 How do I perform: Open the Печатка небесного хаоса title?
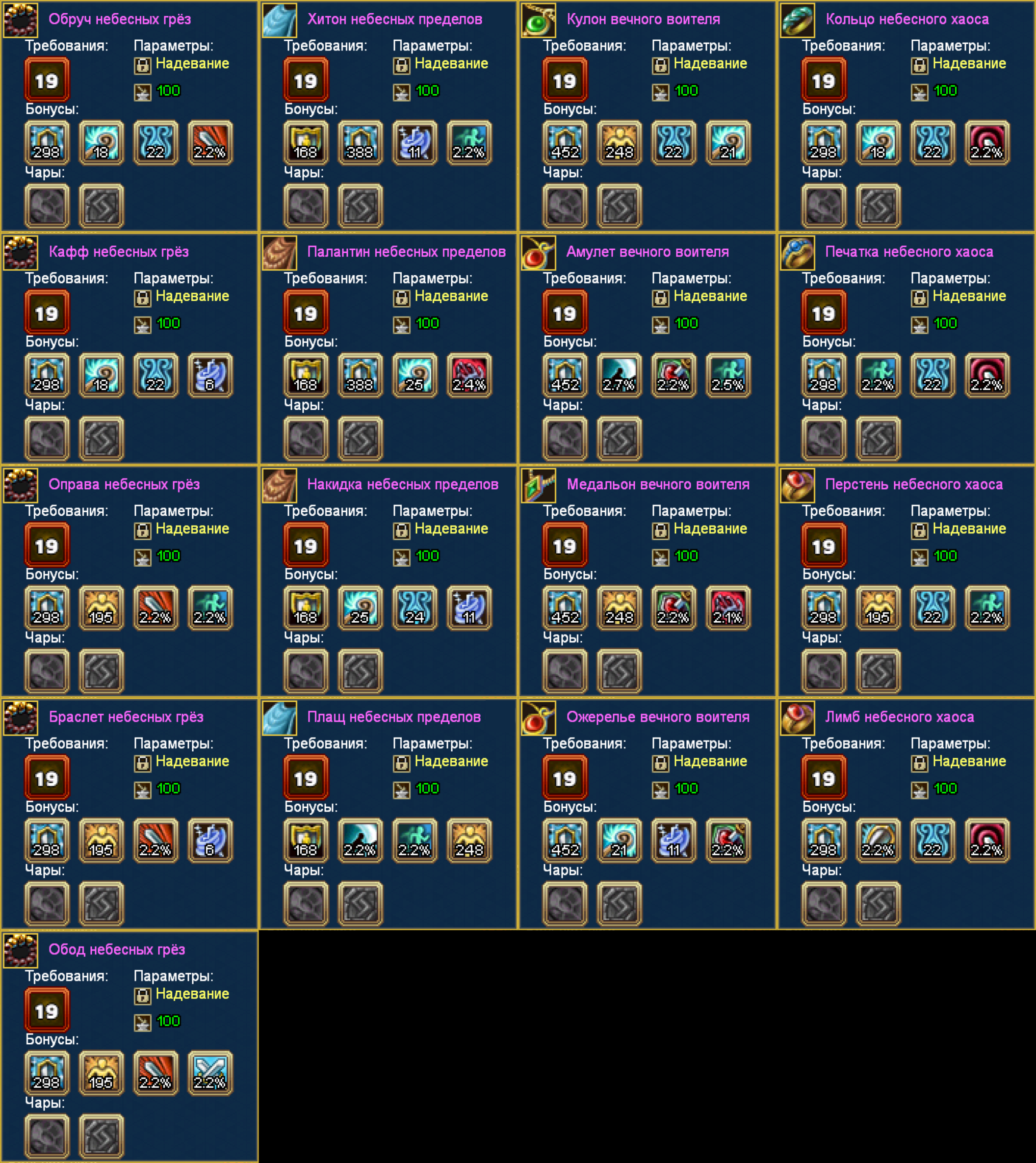click(909, 252)
